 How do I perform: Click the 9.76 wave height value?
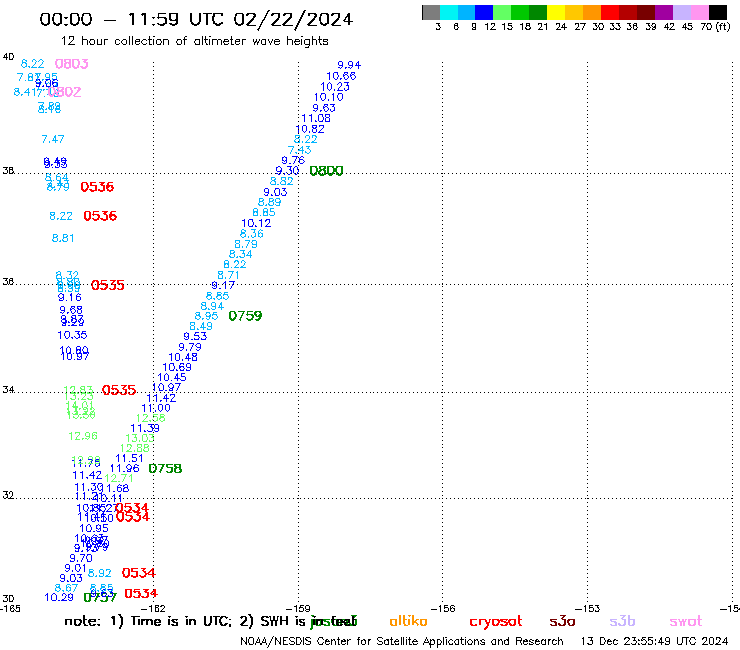[293, 160]
